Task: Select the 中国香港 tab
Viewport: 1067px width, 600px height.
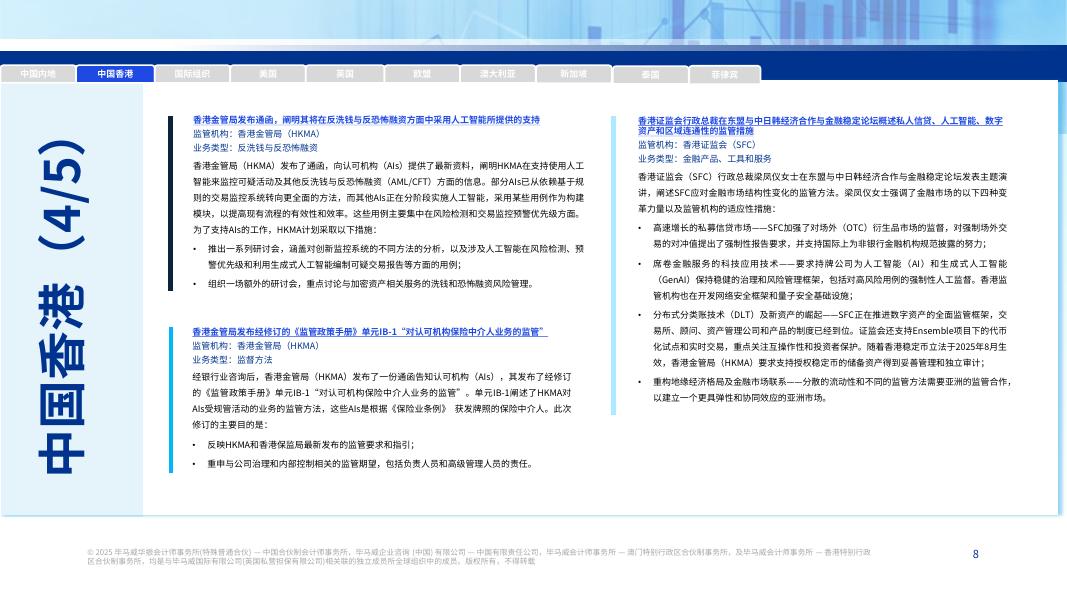Action: tap(115, 73)
